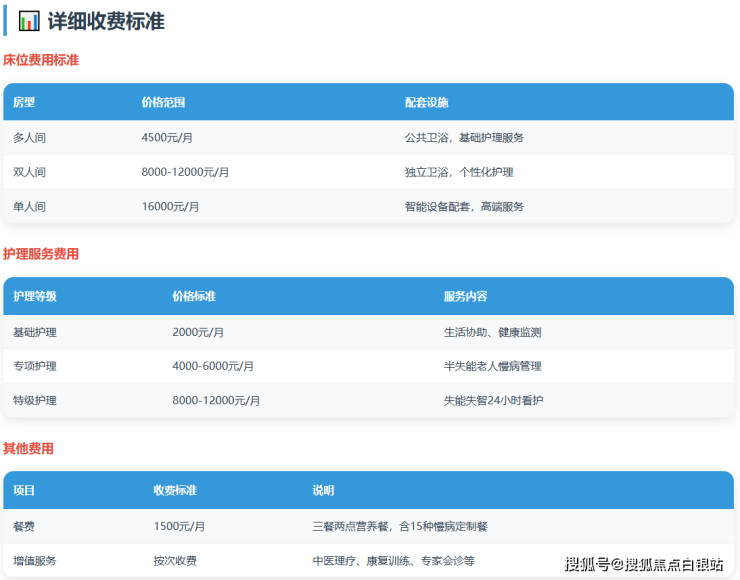Click the 按次收费 cell for 增值服务

174,561
